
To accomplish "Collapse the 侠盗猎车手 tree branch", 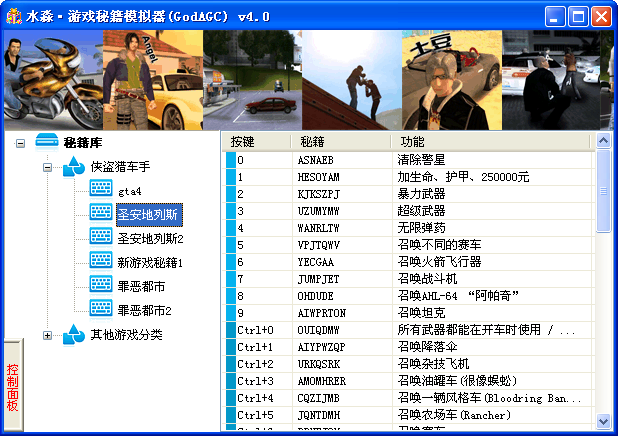I will tap(47, 168).
